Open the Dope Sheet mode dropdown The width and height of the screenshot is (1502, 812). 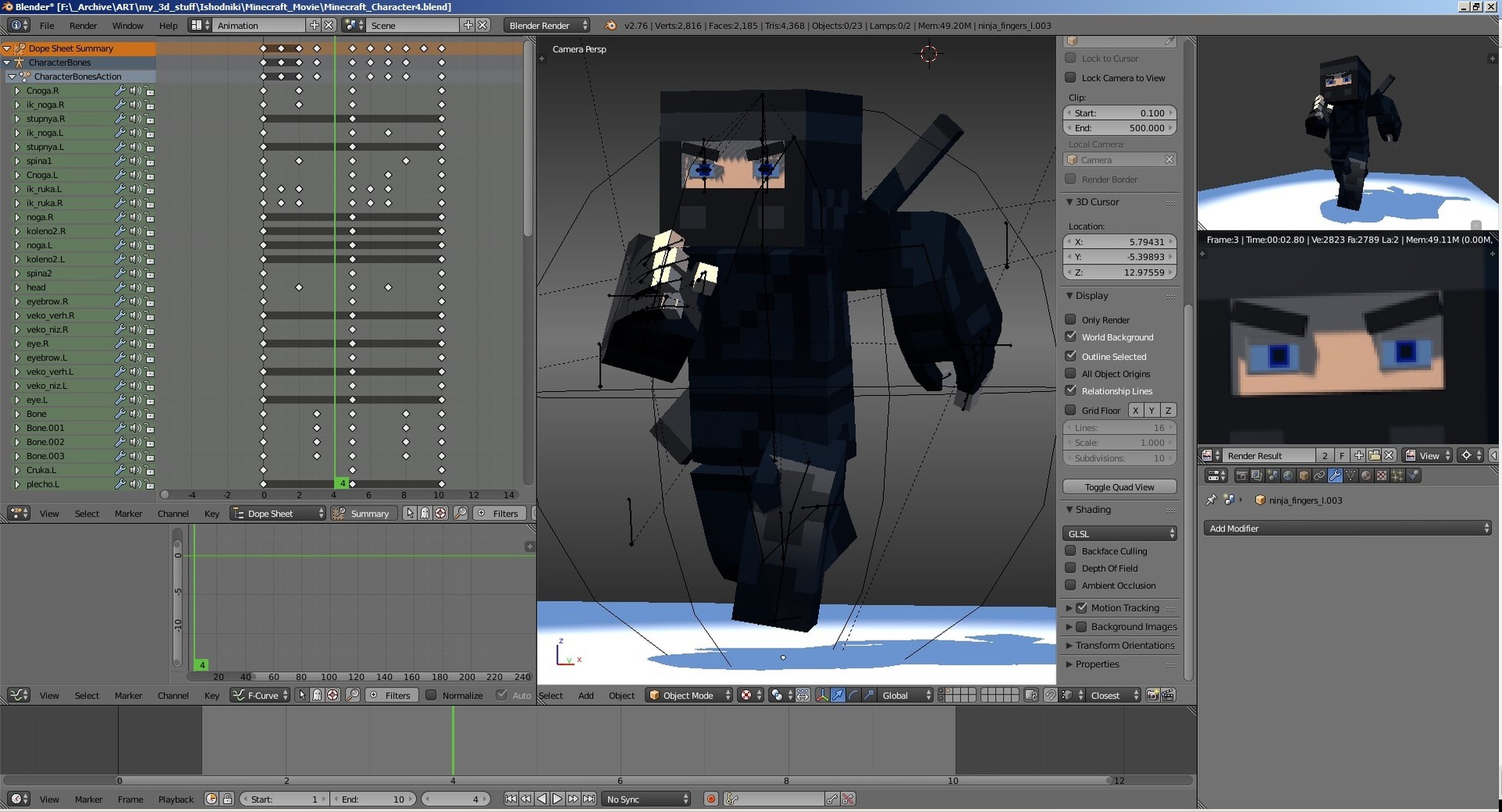[x=278, y=513]
